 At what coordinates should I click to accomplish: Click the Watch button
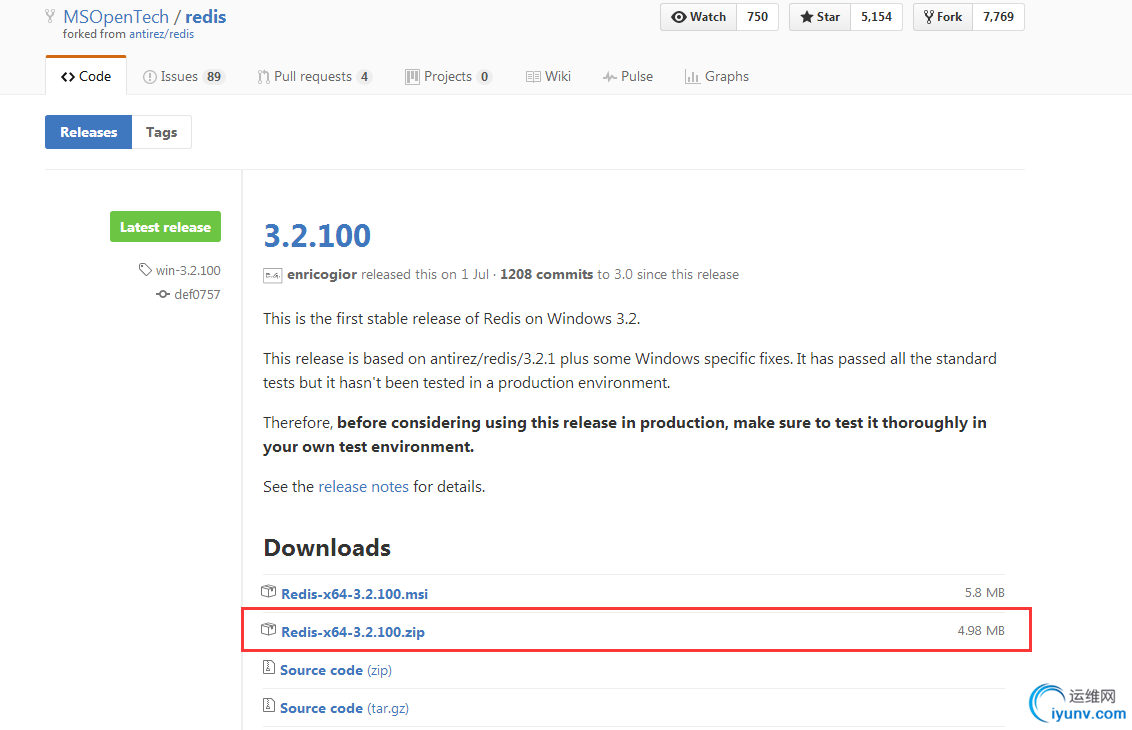(698, 17)
